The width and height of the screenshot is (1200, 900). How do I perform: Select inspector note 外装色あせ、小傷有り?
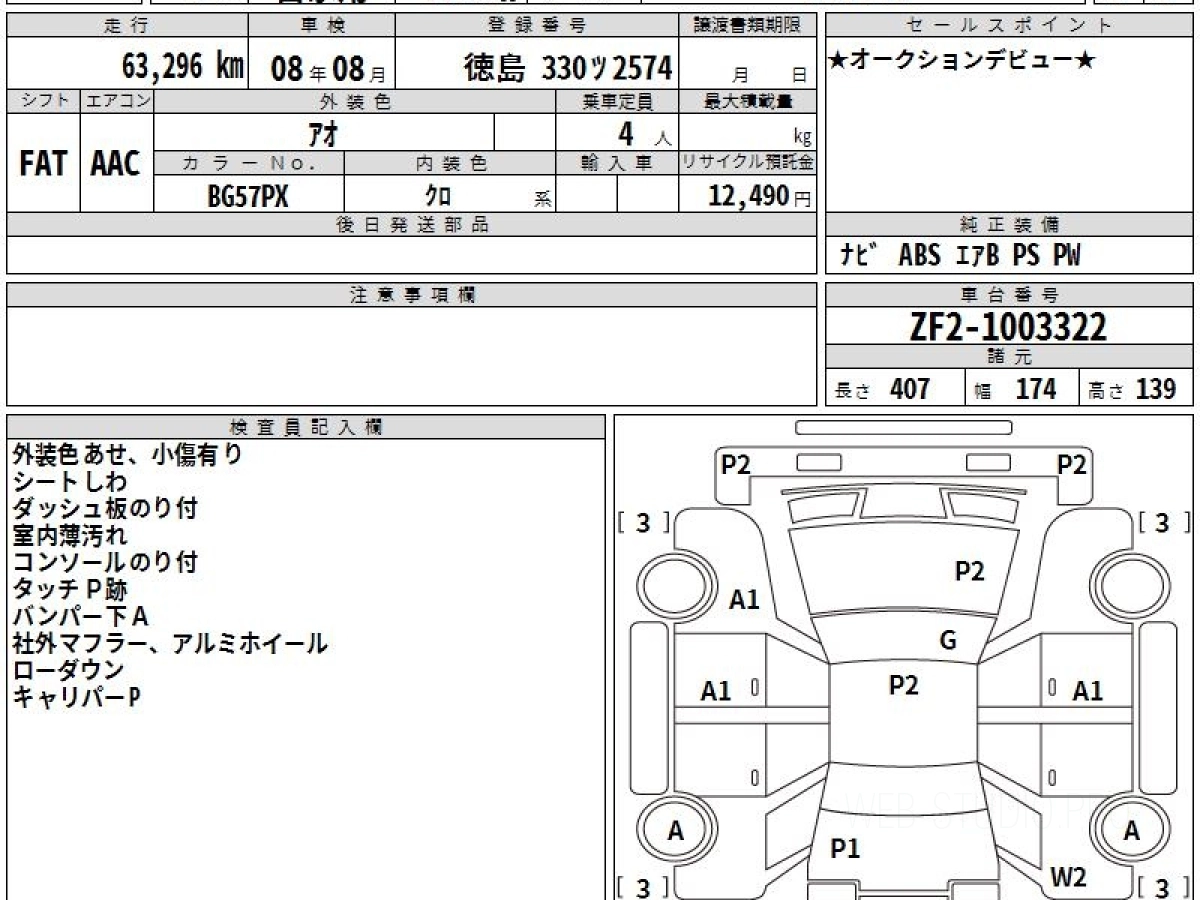127,455
